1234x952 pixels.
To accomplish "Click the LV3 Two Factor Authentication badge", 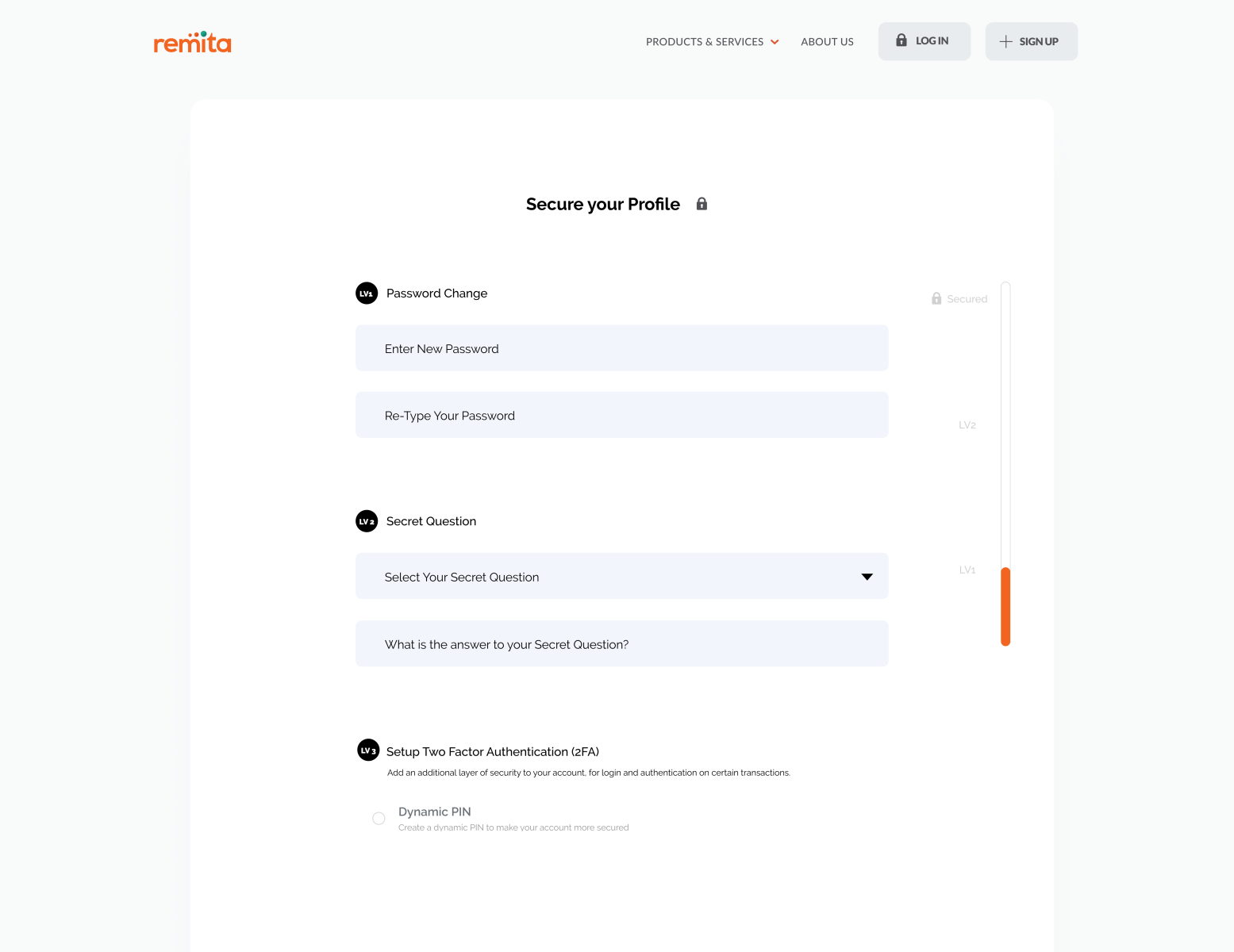I will click(x=368, y=750).
